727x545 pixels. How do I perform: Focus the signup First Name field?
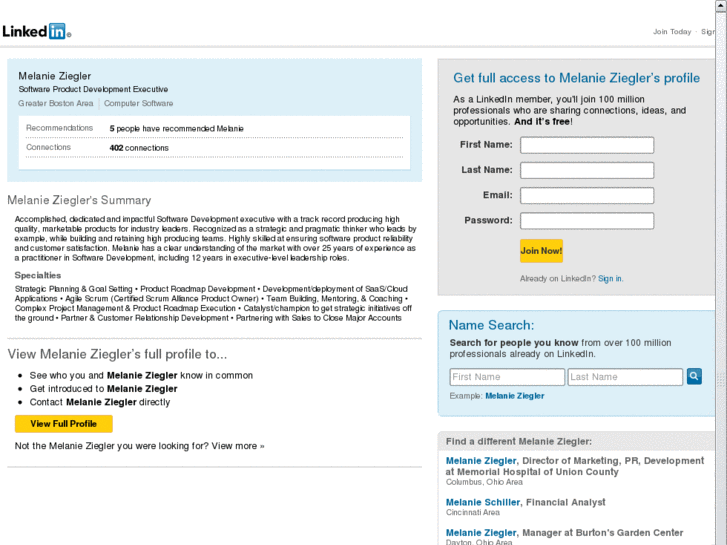[587, 145]
